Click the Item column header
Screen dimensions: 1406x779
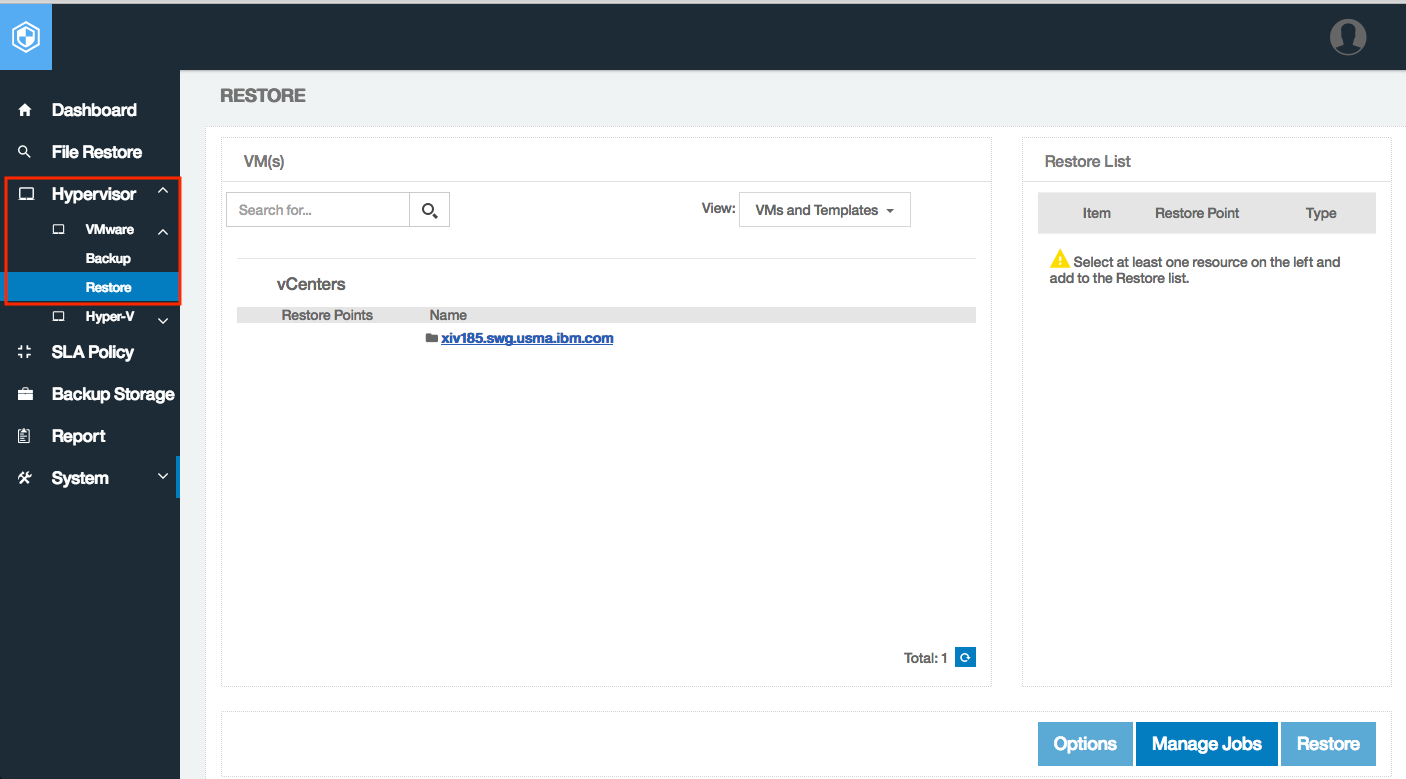(1097, 213)
